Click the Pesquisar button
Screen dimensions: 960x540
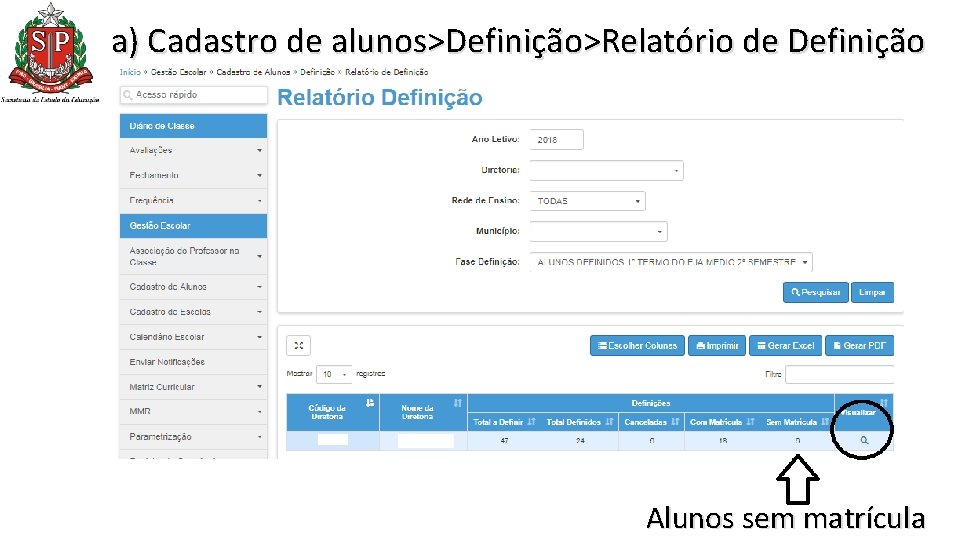[x=816, y=292]
